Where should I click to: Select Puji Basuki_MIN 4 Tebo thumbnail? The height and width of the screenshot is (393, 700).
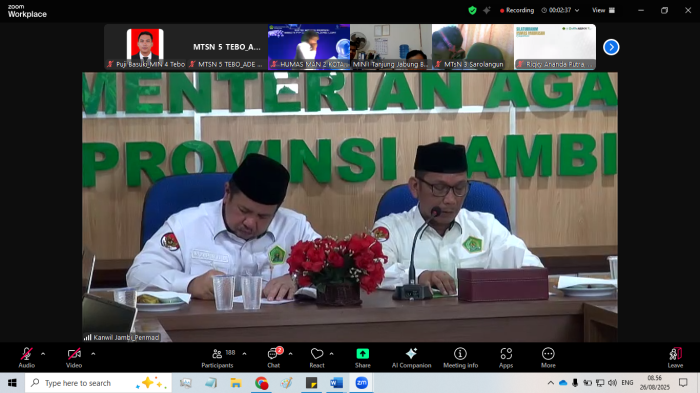[x=145, y=47]
